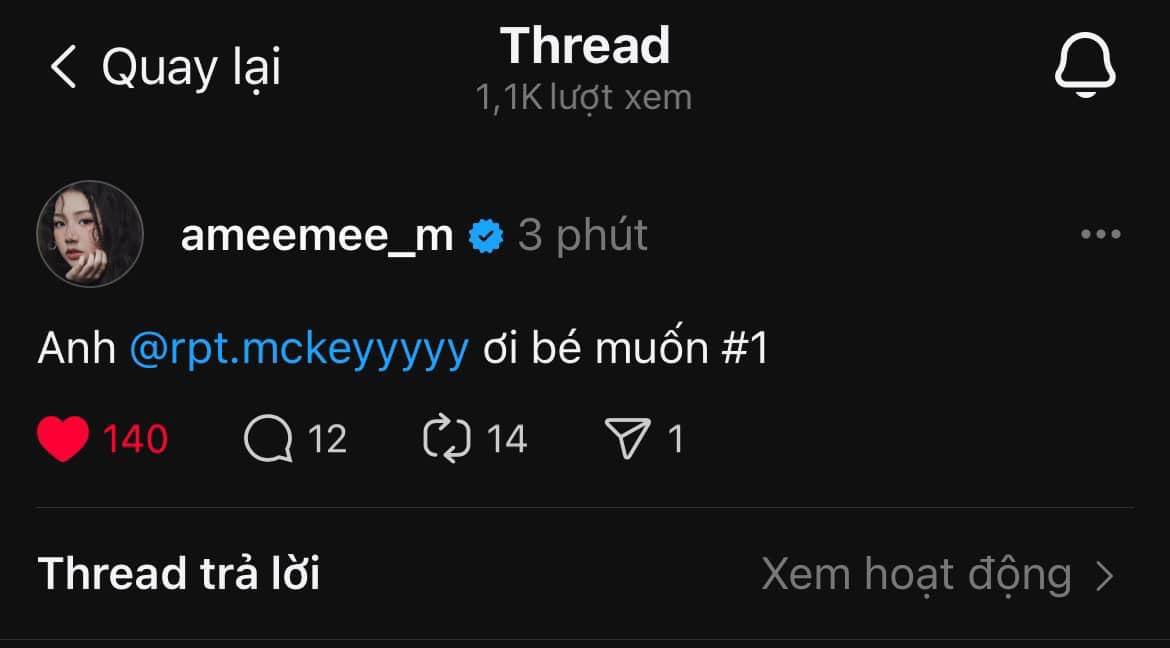Go to the ameemee_m username profile

click(x=317, y=236)
